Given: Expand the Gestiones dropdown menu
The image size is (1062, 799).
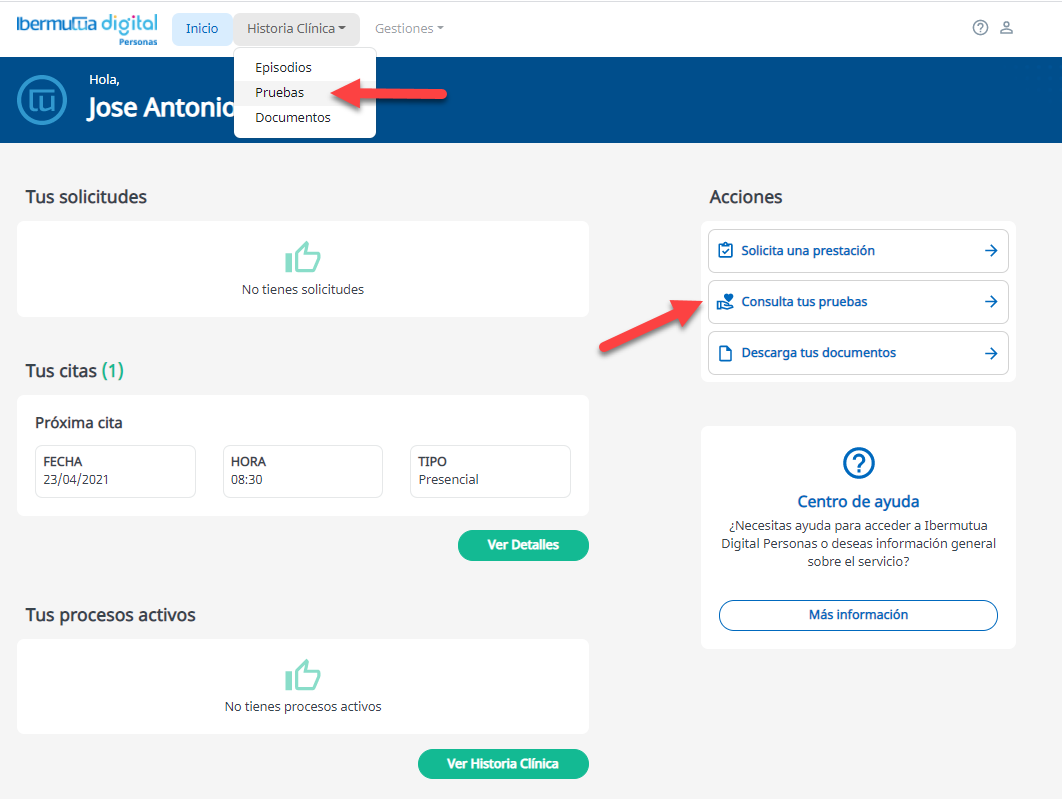Looking at the screenshot, I should [409, 29].
